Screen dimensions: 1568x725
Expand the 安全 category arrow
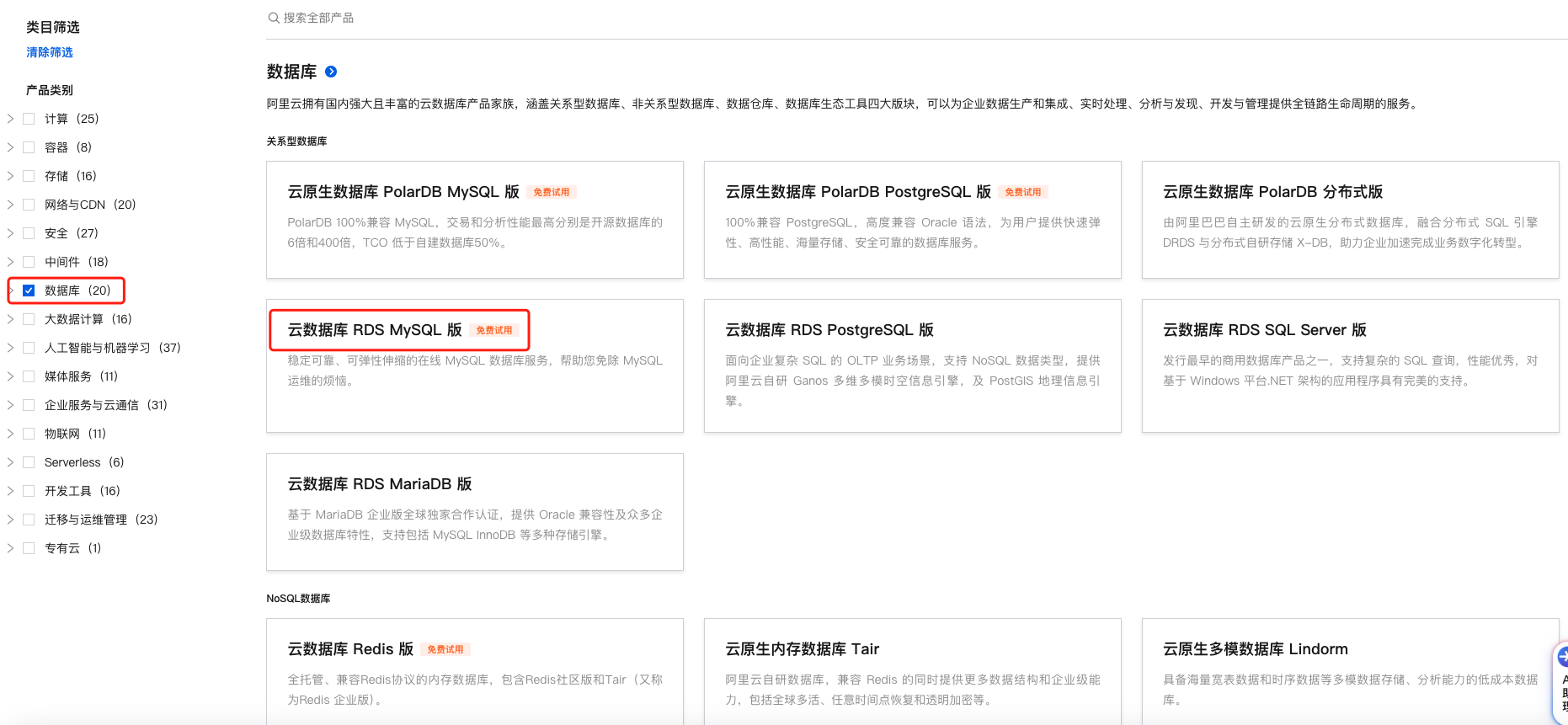tap(10, 233)
